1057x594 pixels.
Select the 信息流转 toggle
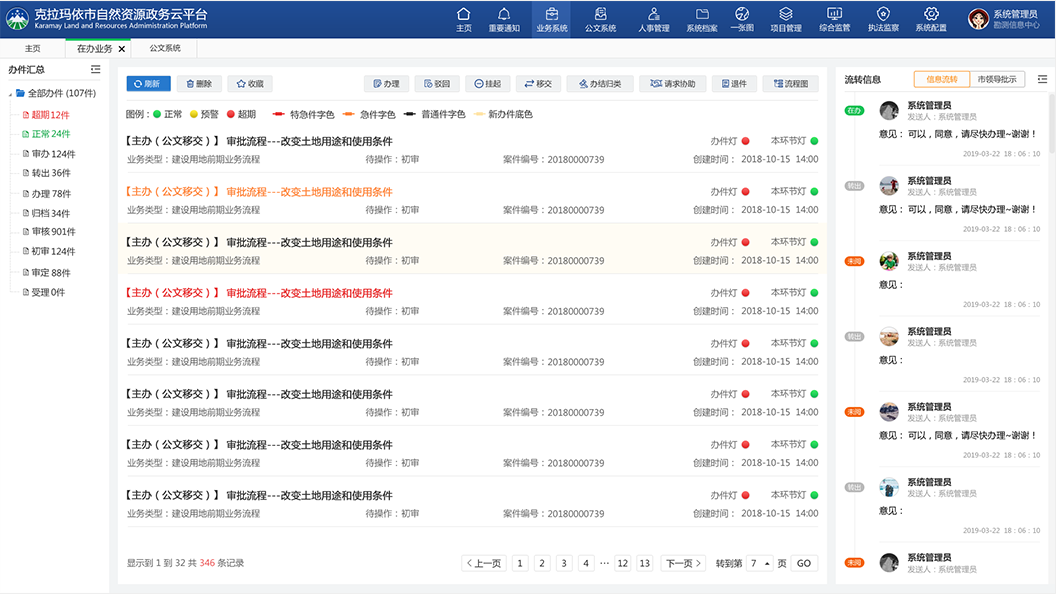[x=943, y=77]
